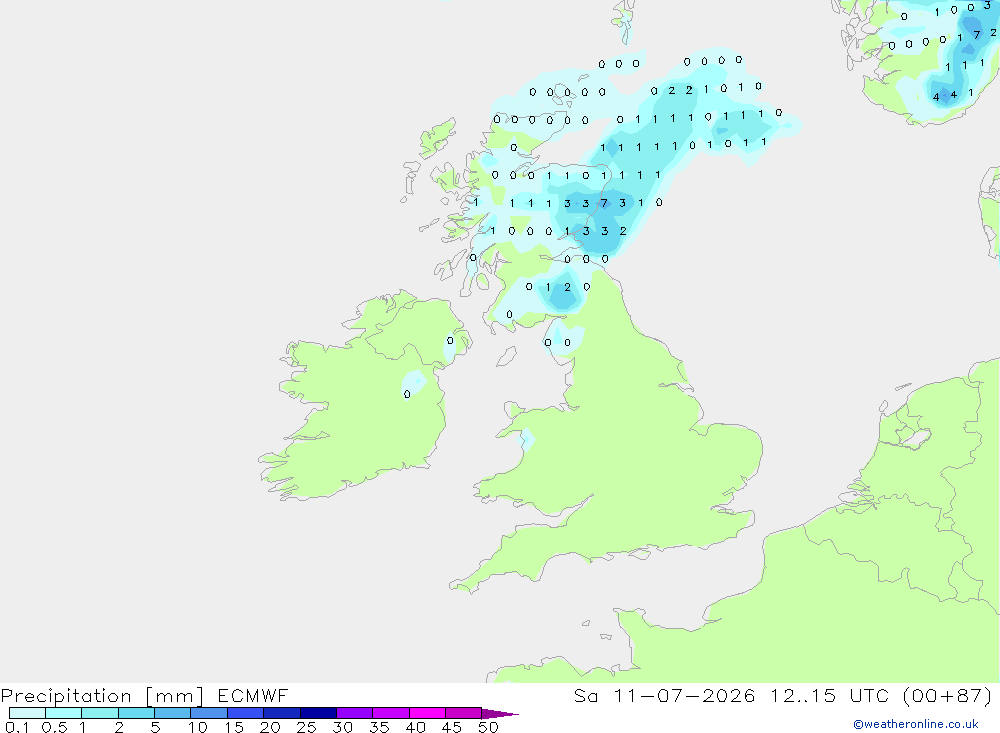Click the '35' legend scale label
1000x733 pixels.
[379, 727]
